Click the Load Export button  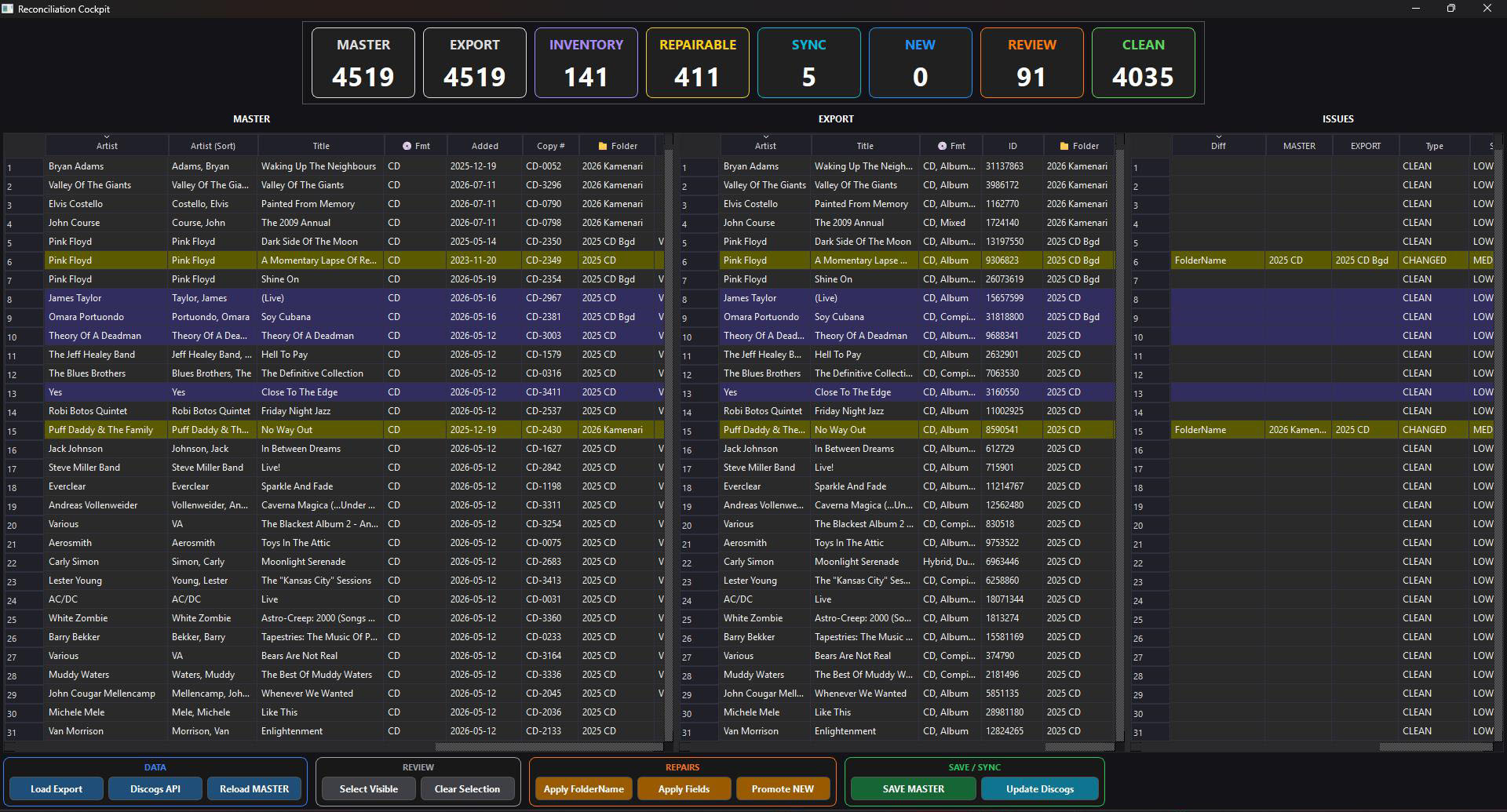[57, 788]
